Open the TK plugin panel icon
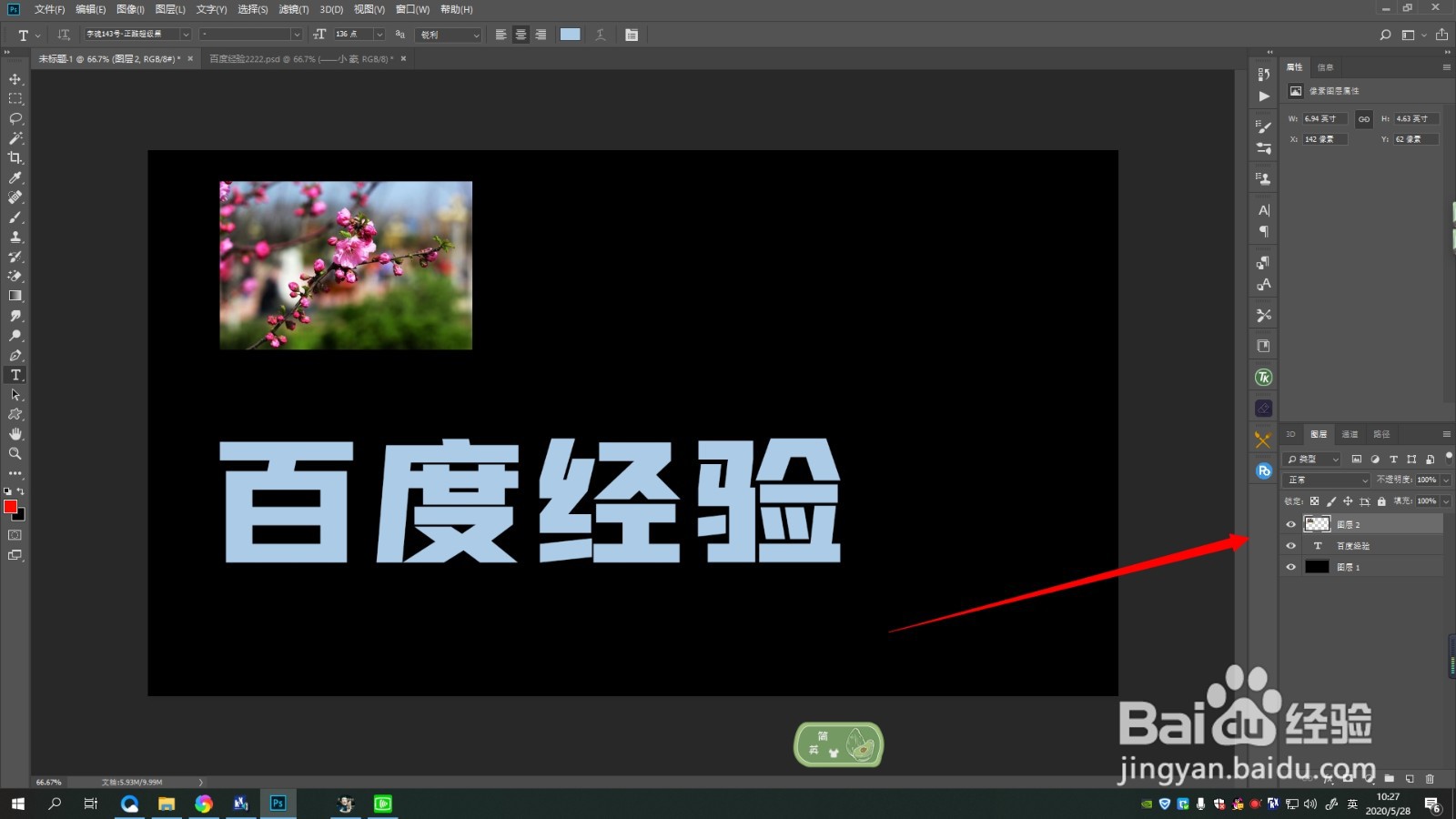This screenshot has height=819, width=1456. coord(1263,378)
